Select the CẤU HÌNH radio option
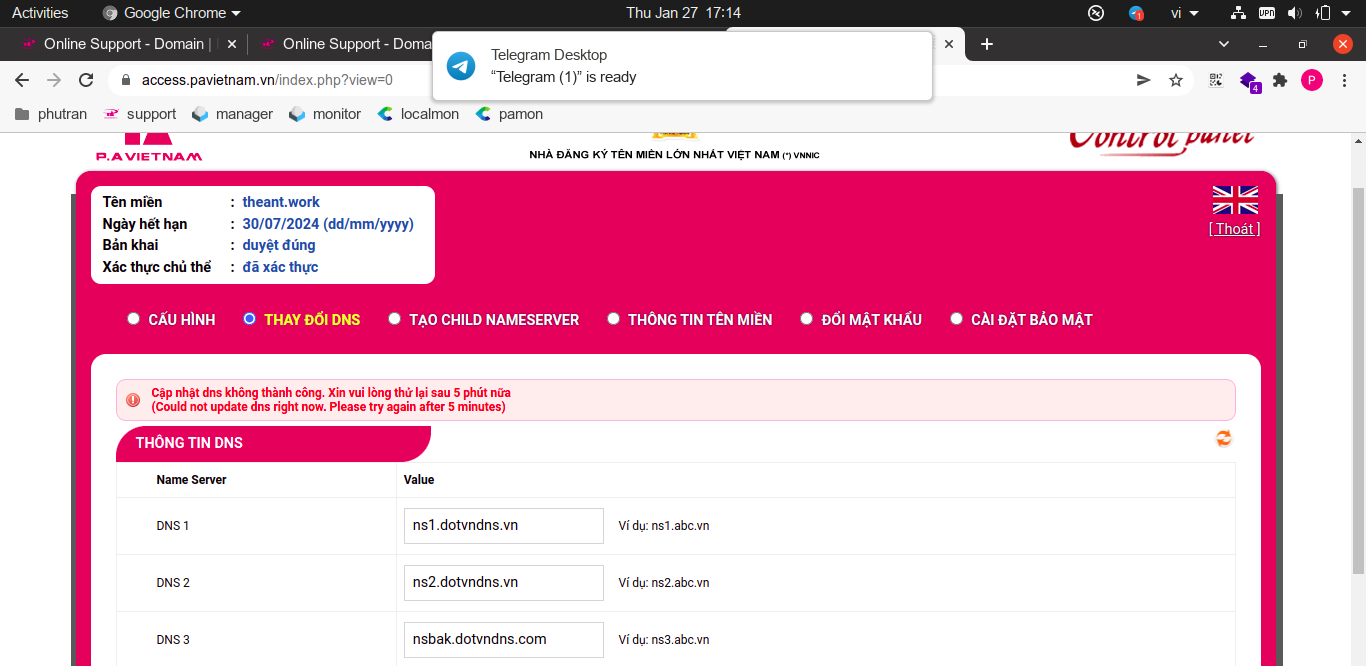This screenshot has height=666, width=1366. pos(133,319)
